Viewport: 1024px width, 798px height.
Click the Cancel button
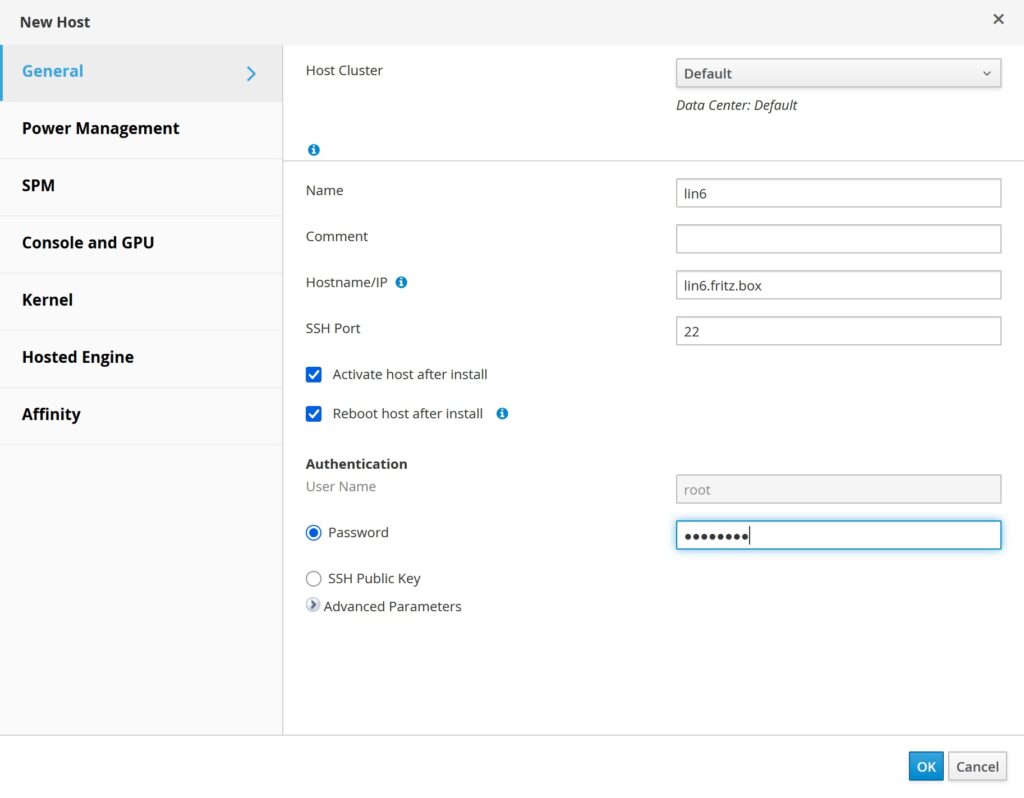(977, 766)
